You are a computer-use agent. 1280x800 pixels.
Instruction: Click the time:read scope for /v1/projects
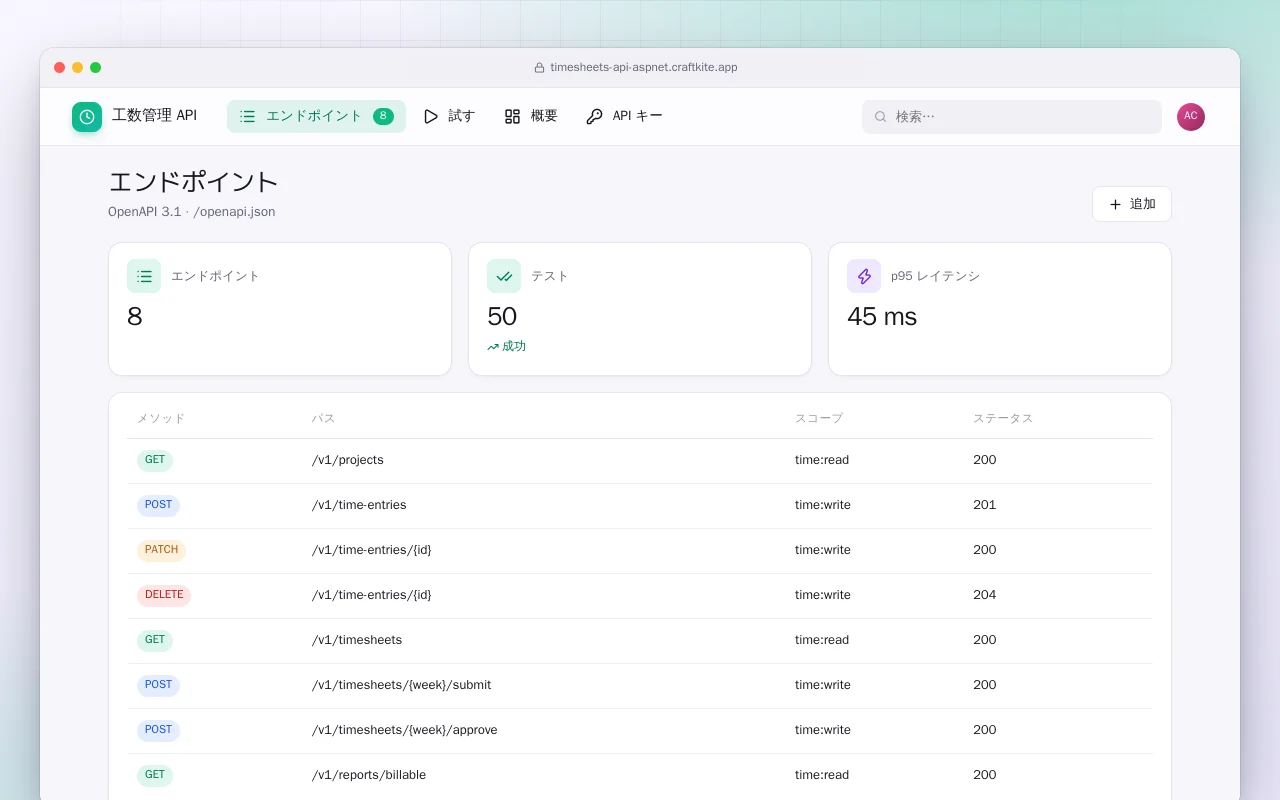click(822, 461)
